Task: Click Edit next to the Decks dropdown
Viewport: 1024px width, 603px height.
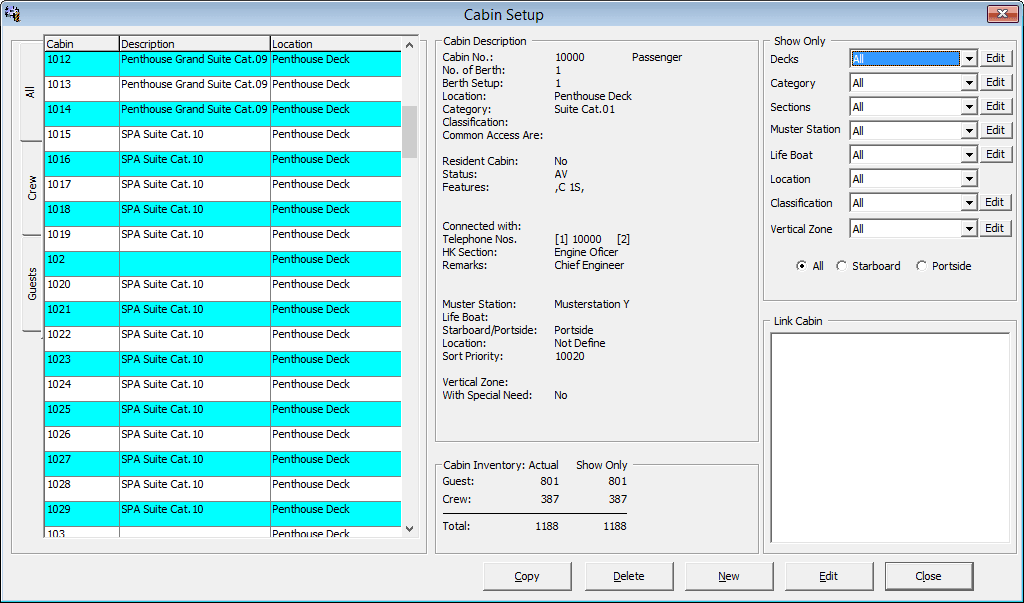Action: (x=995, y=58)
